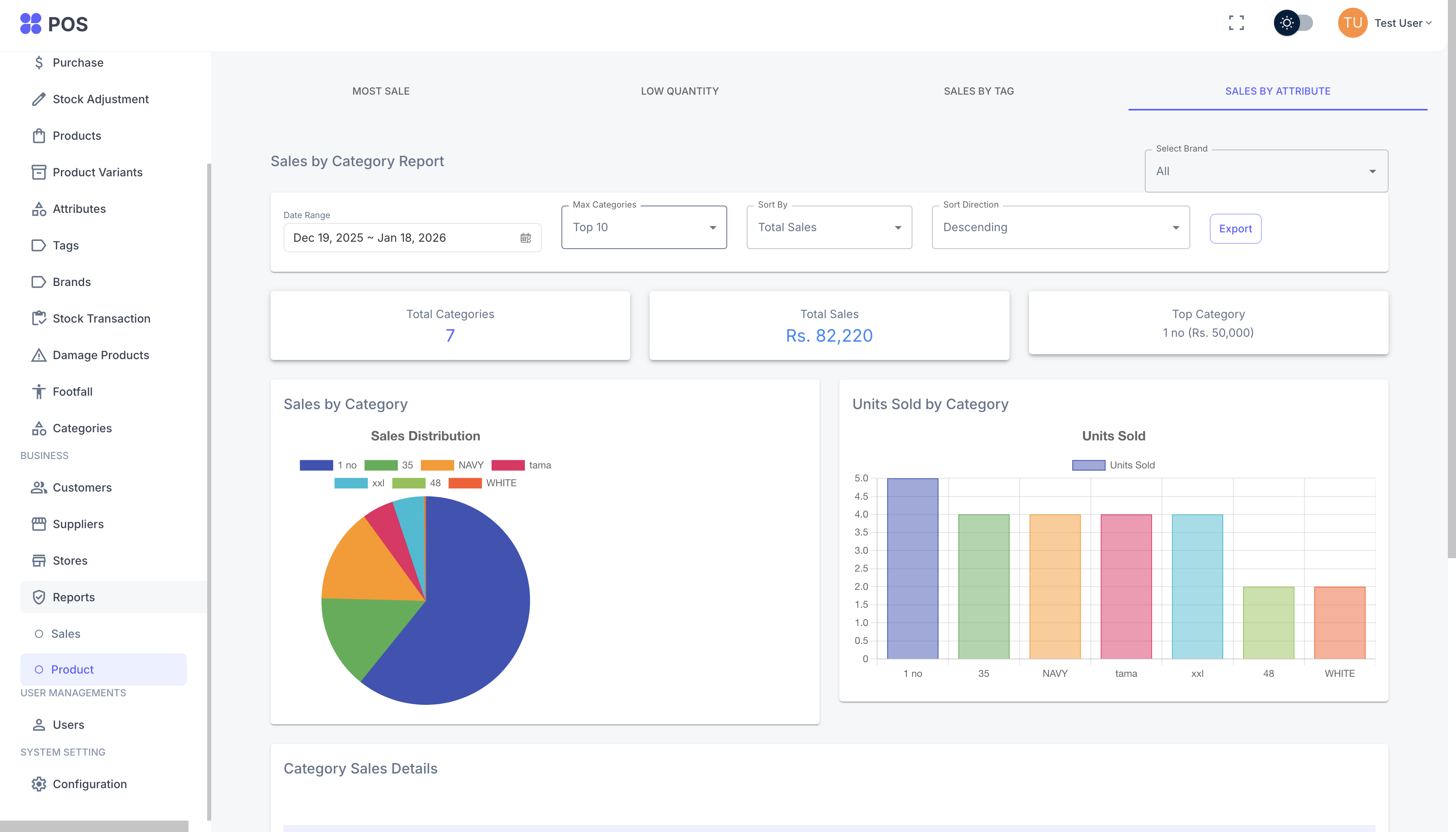This screenshot has width=1456, height=832.
Task: Click the Reports shield icon
Action: (38, 596)
